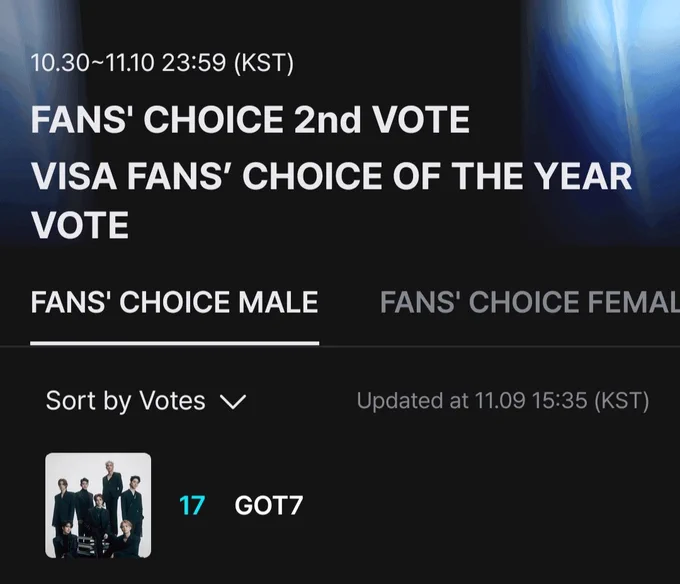Click the chevron beside Sort by Votes
The image size is (680, 584).
pyautogui.click(x=232, y=402)
